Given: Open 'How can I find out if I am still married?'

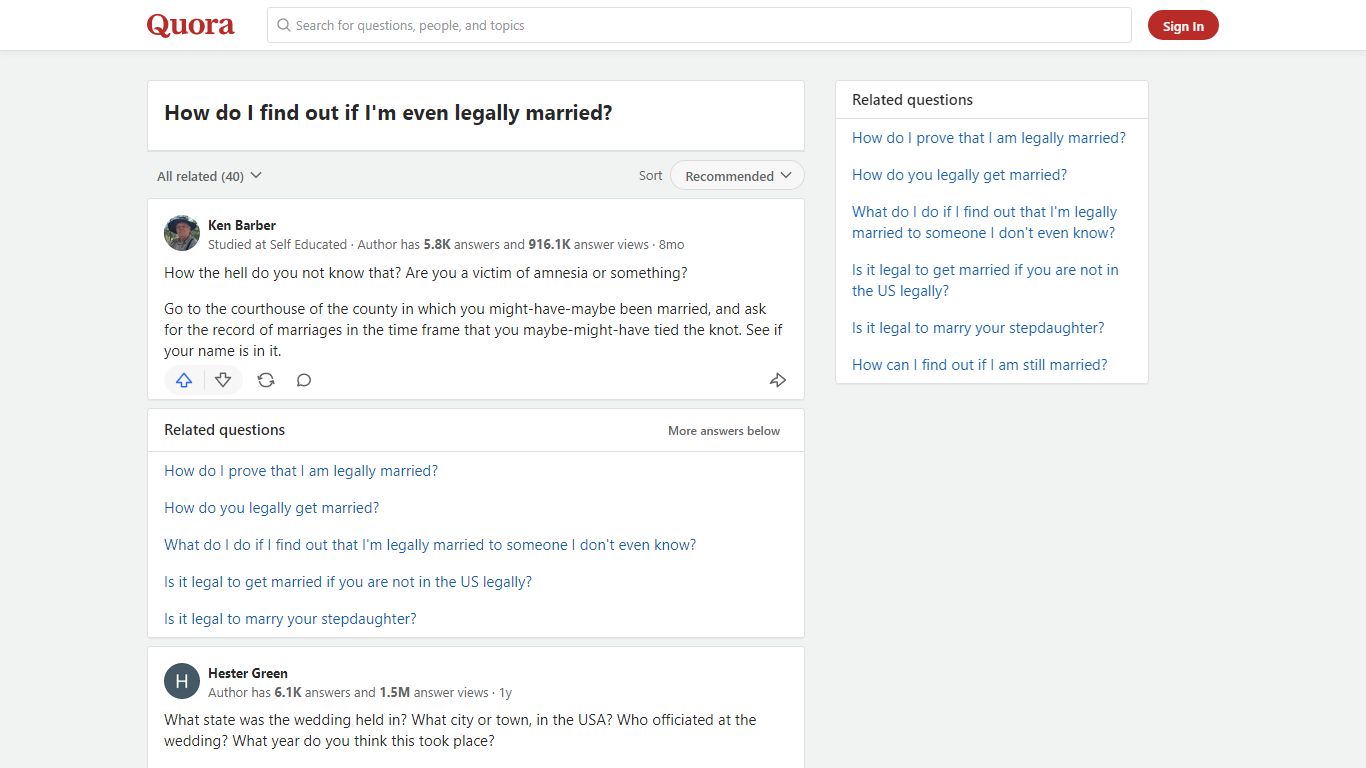Looking at the screenshot, I should click(x=980, y=365).
